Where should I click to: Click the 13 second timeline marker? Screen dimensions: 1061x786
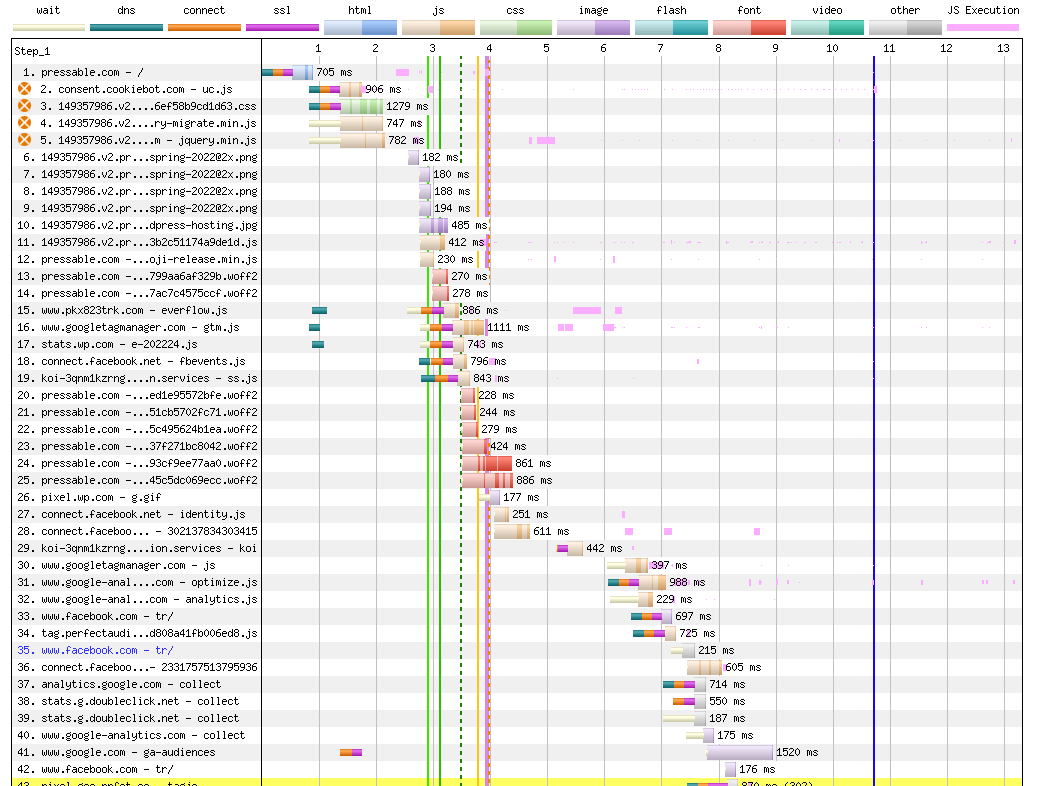[x=1003, y=48]
